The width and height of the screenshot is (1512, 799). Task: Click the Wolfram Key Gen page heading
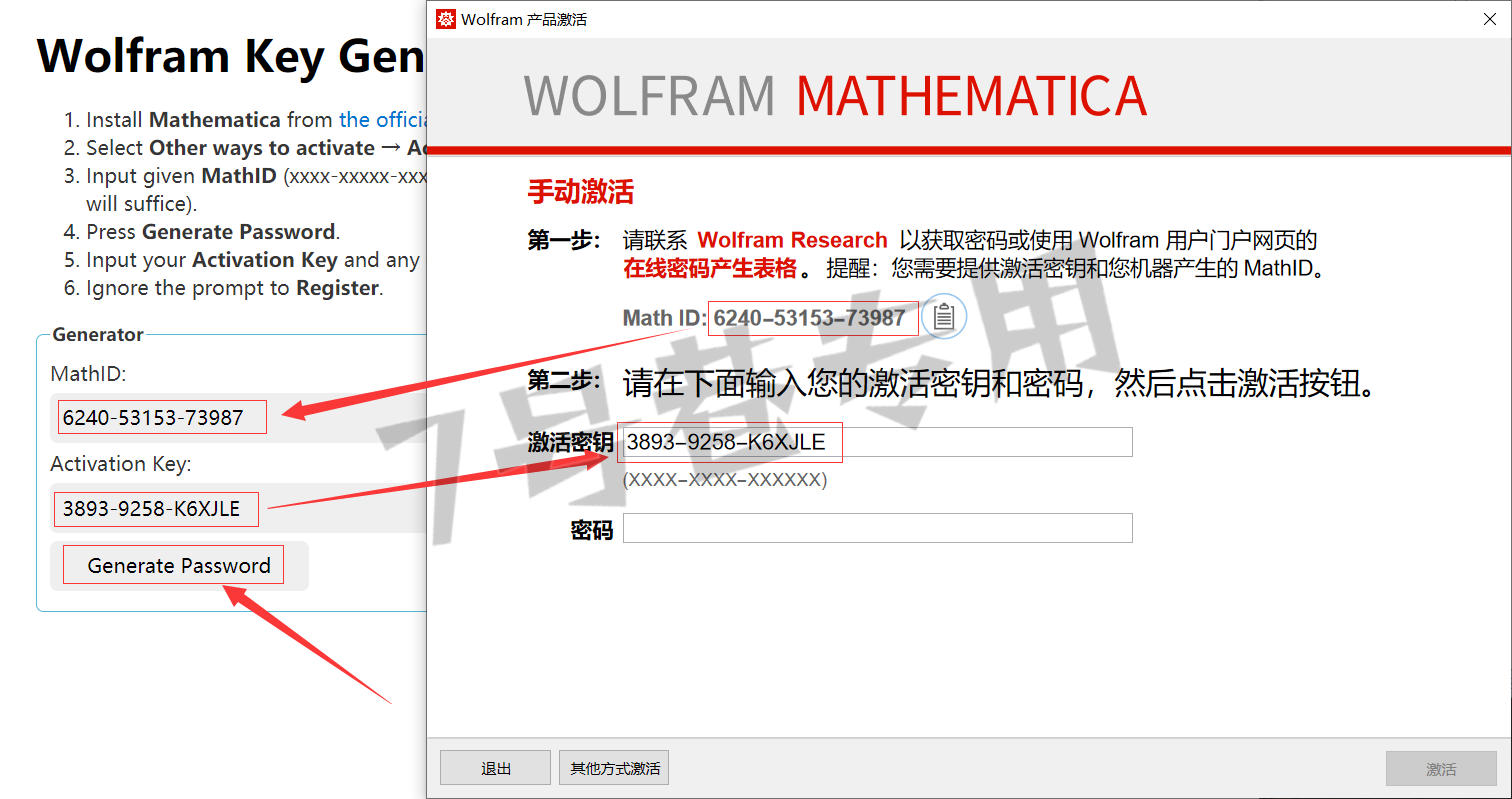pyautogui.click(x=232, y=56)
